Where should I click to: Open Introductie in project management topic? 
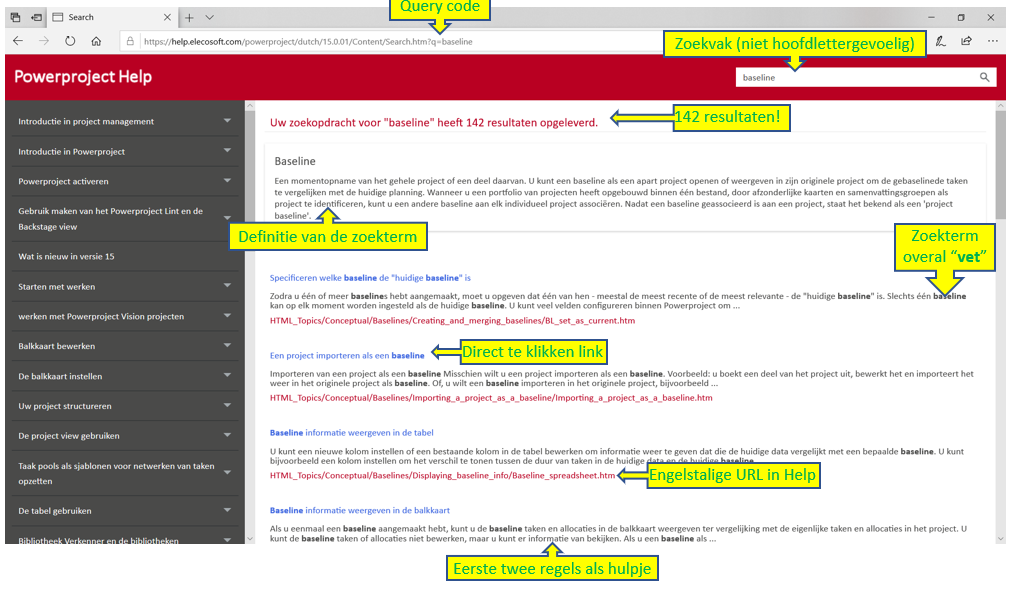[x=86, y=121]
